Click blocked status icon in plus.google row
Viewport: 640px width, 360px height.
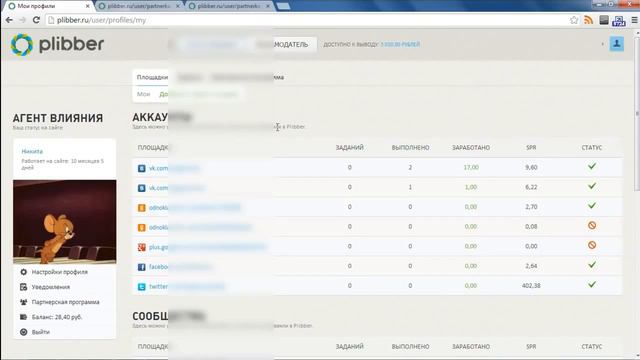click(592, 245)
